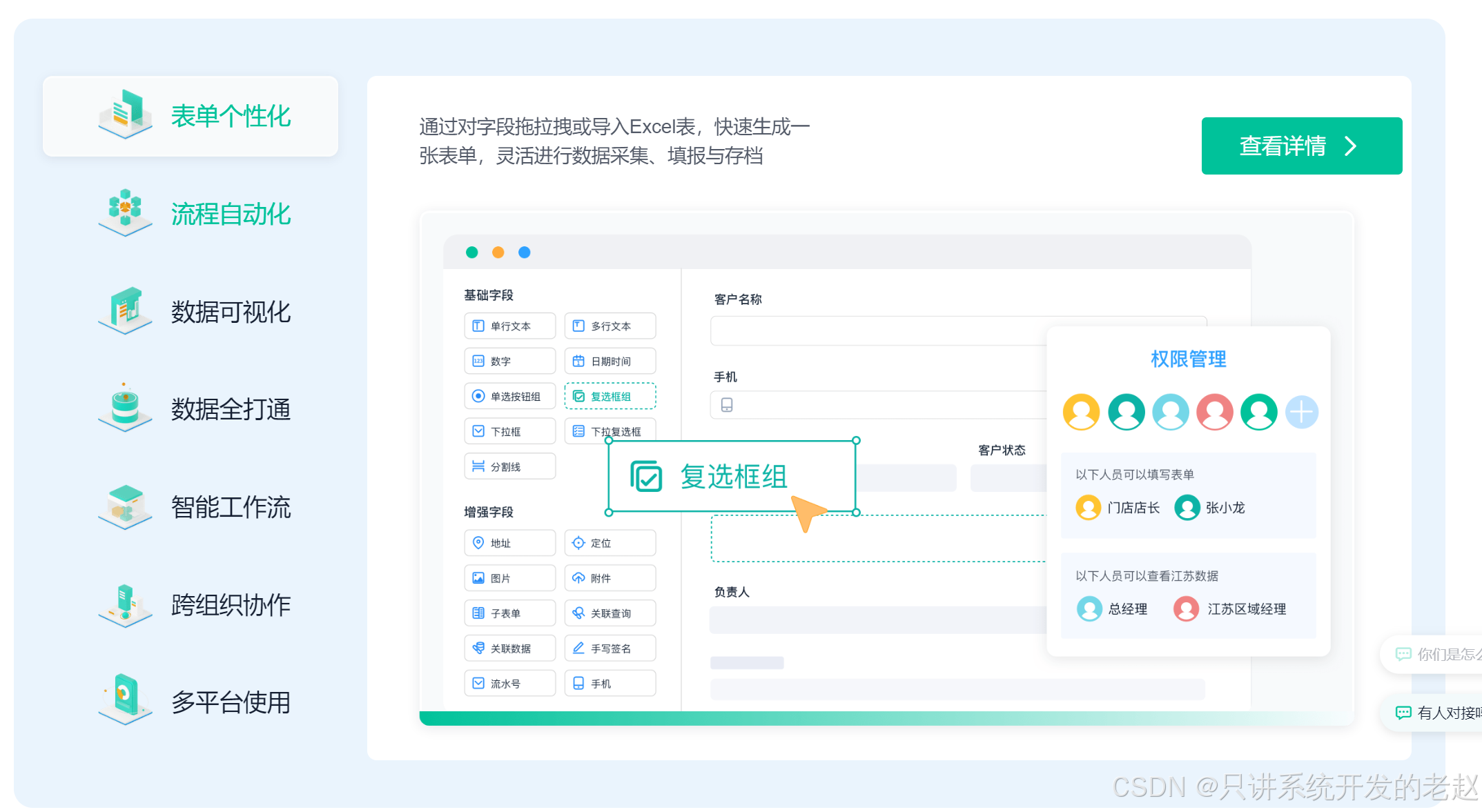Click the 表单个性化 cube icon
This screenshot has width=1482, height=812.
pos(125,115)
